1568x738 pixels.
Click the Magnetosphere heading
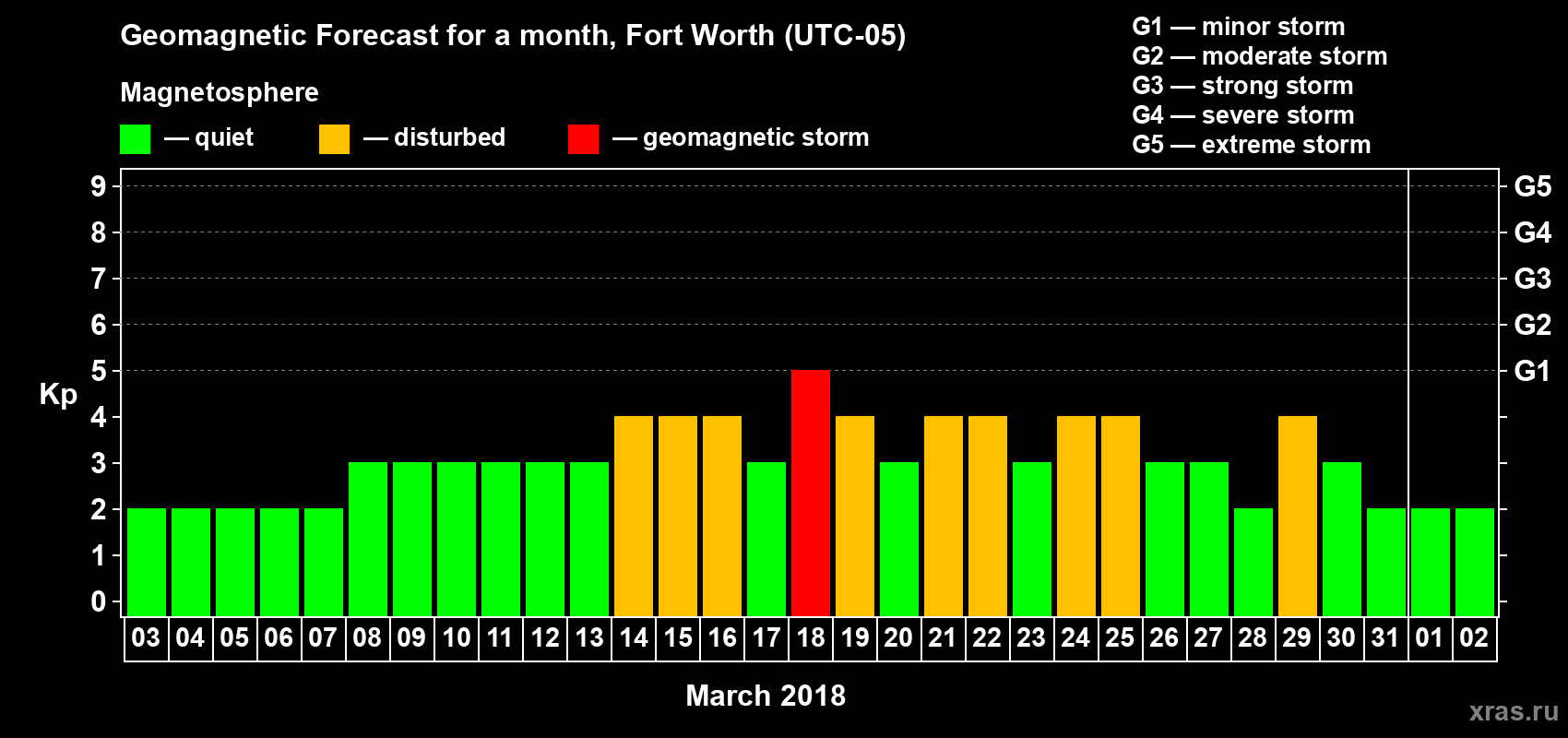coord(220,92)
